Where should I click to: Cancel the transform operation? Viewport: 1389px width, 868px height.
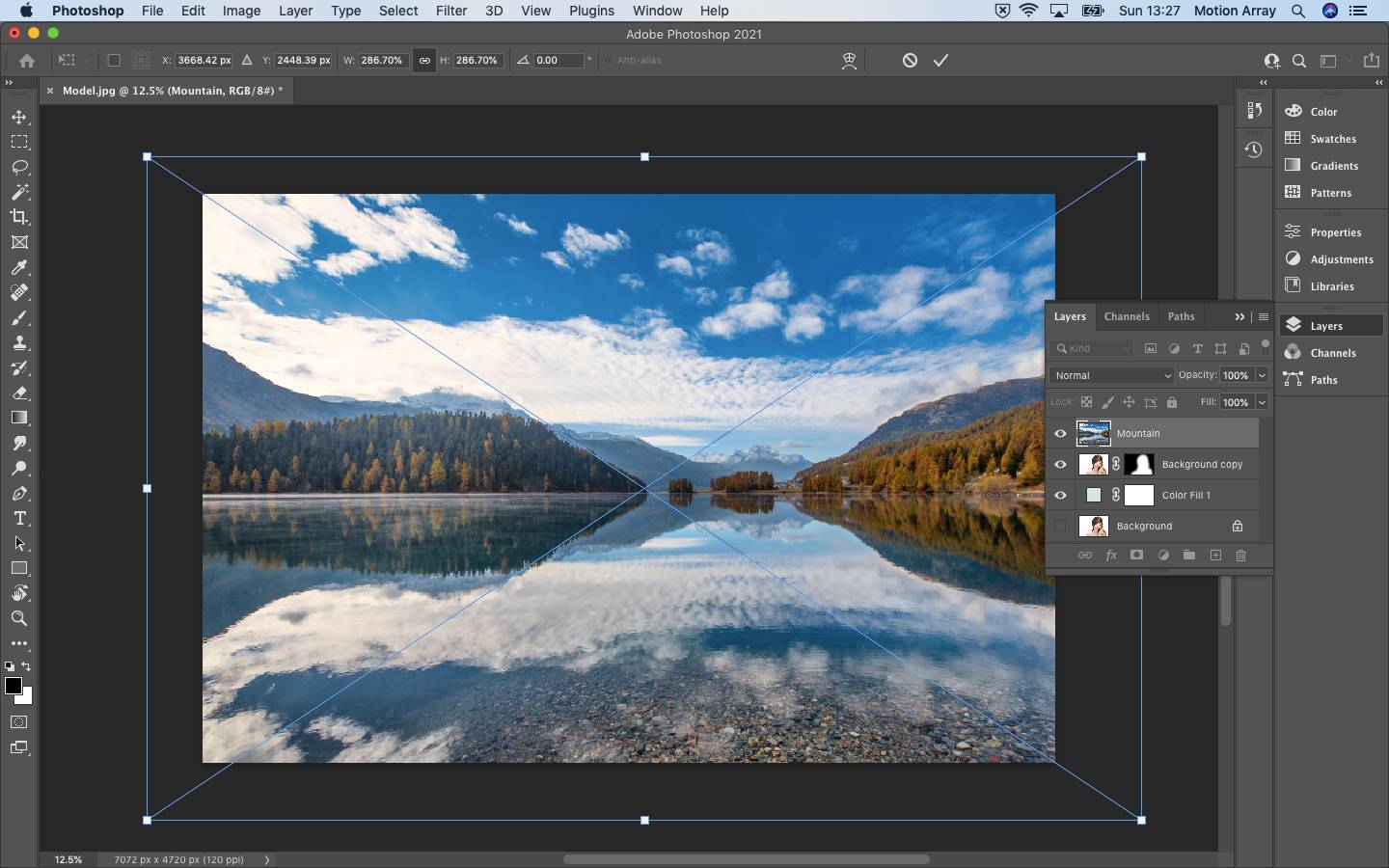[910, 60]
